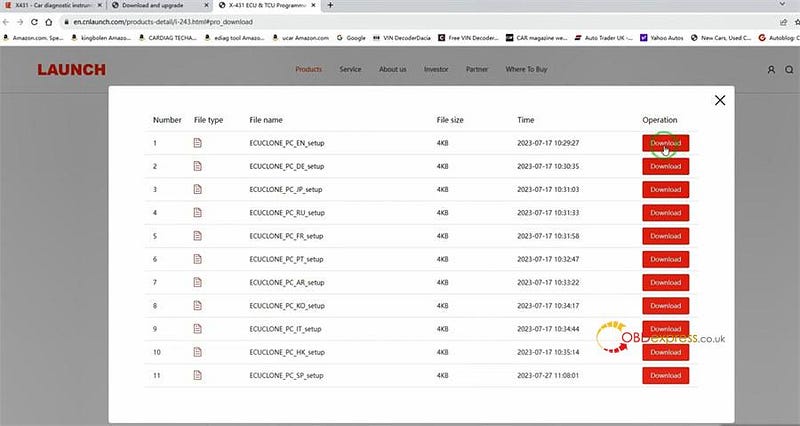Click file icon for ECUCLONE_PC_AR_setup
The height and width of the screenshot is (426, 800).
coord(197,282)
